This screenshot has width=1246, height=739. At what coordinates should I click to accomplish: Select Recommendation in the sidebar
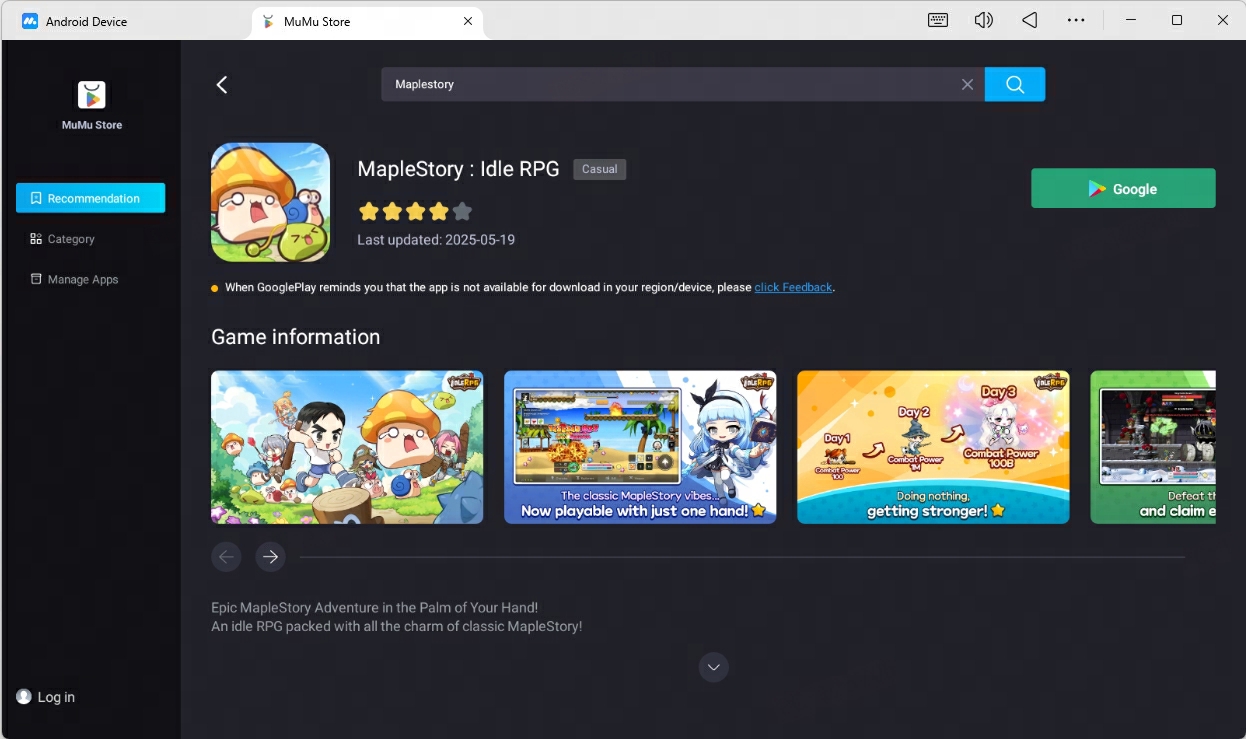click(x=90, y=198)
